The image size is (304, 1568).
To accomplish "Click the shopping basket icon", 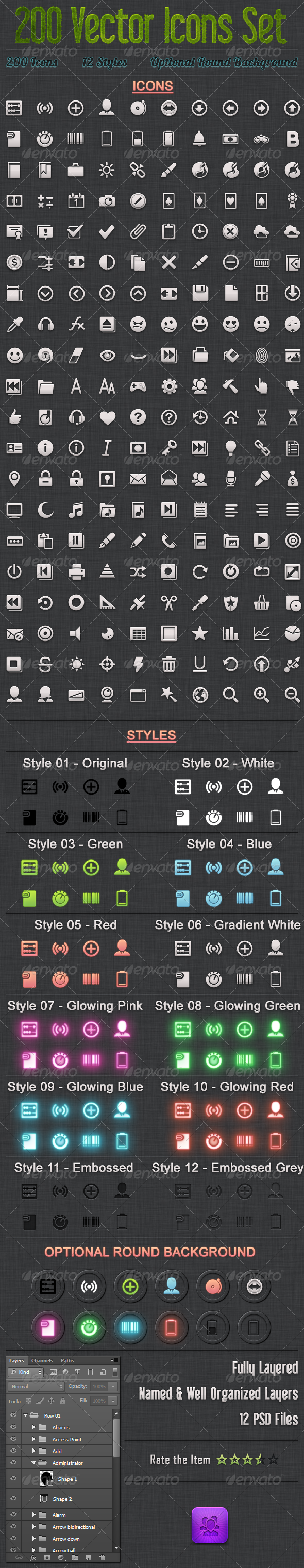I will [x=261, y=602].
